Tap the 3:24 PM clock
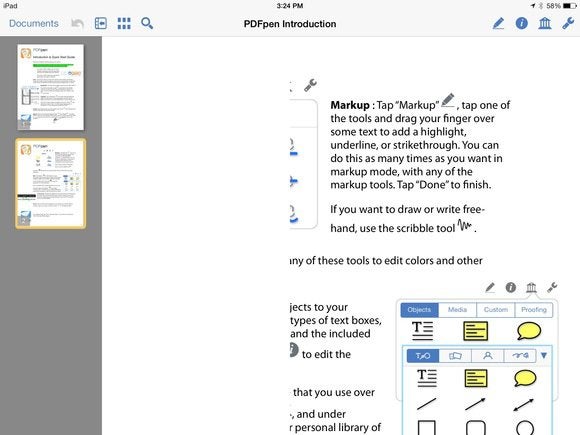Image resolution: width=580 pixels, height=435 pixels. tap(290, 6)
